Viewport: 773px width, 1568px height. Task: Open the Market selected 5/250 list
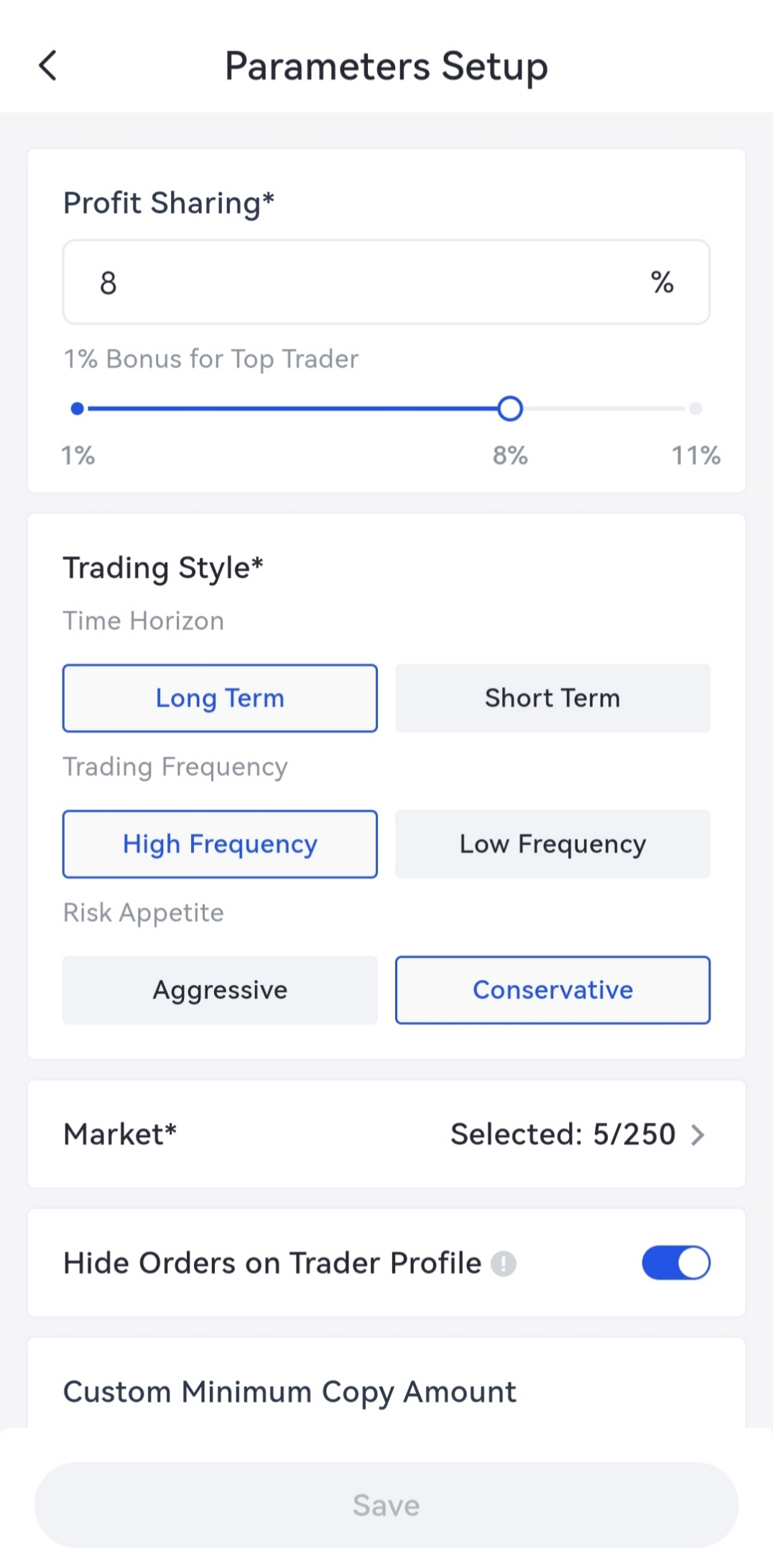click(x=563, y=1135)
